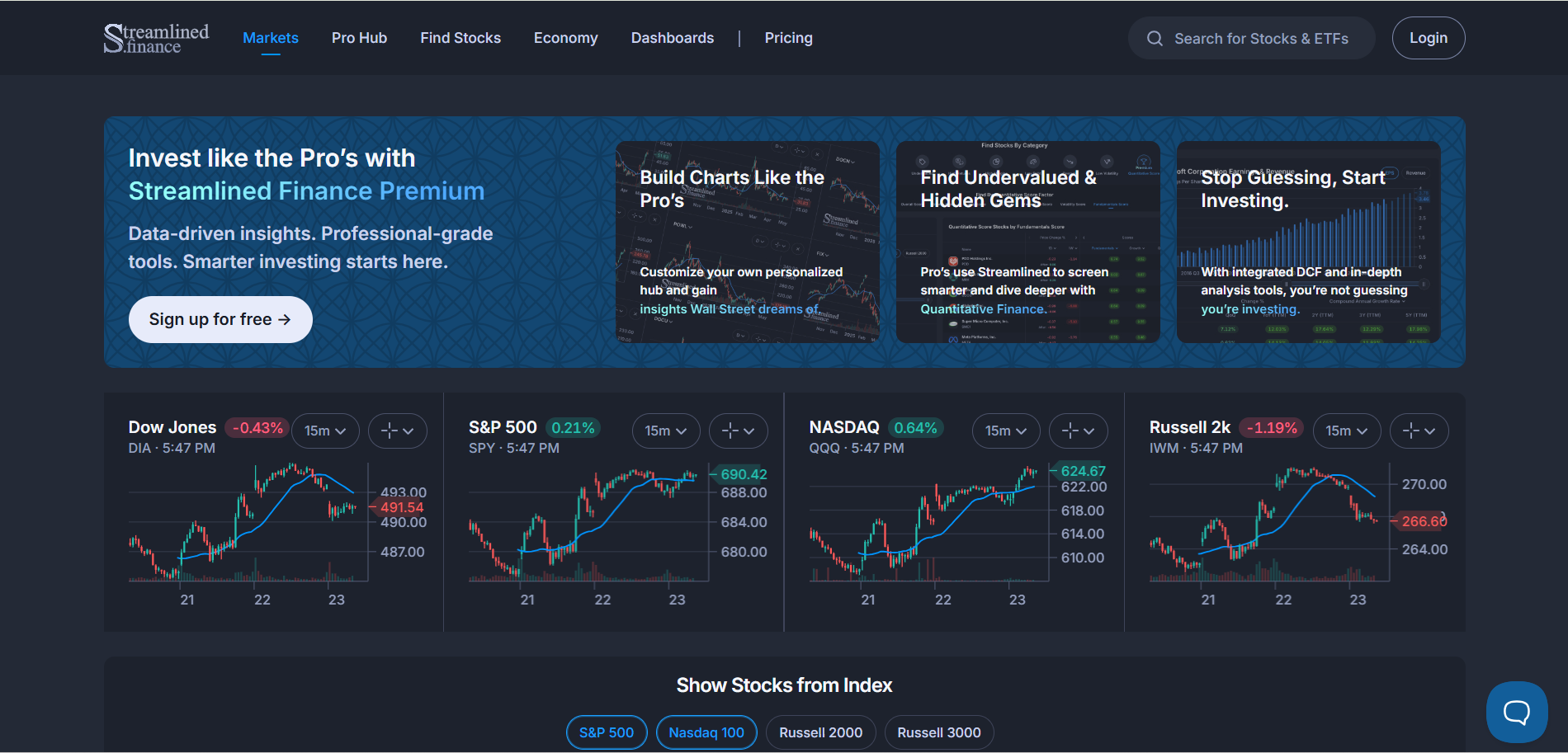Toggle the Russell 2000 index filter
The image size is (1568, 753).
point(820,732)
